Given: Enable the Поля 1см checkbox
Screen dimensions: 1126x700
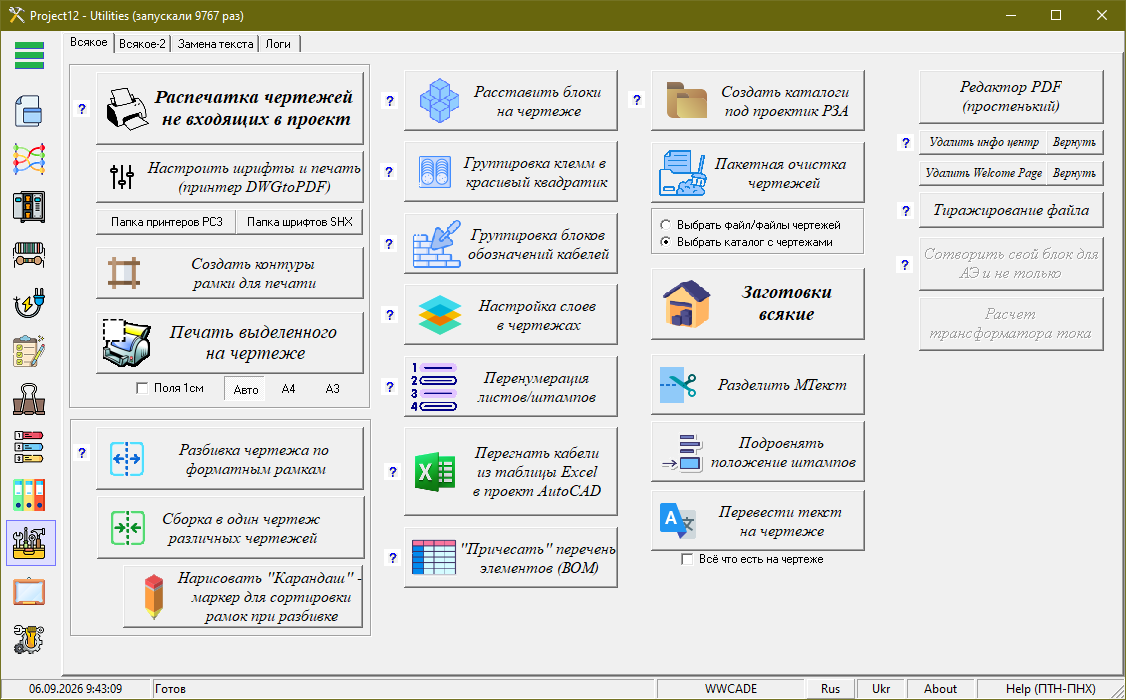Looking at the screenshot, I should click(142, 388).
